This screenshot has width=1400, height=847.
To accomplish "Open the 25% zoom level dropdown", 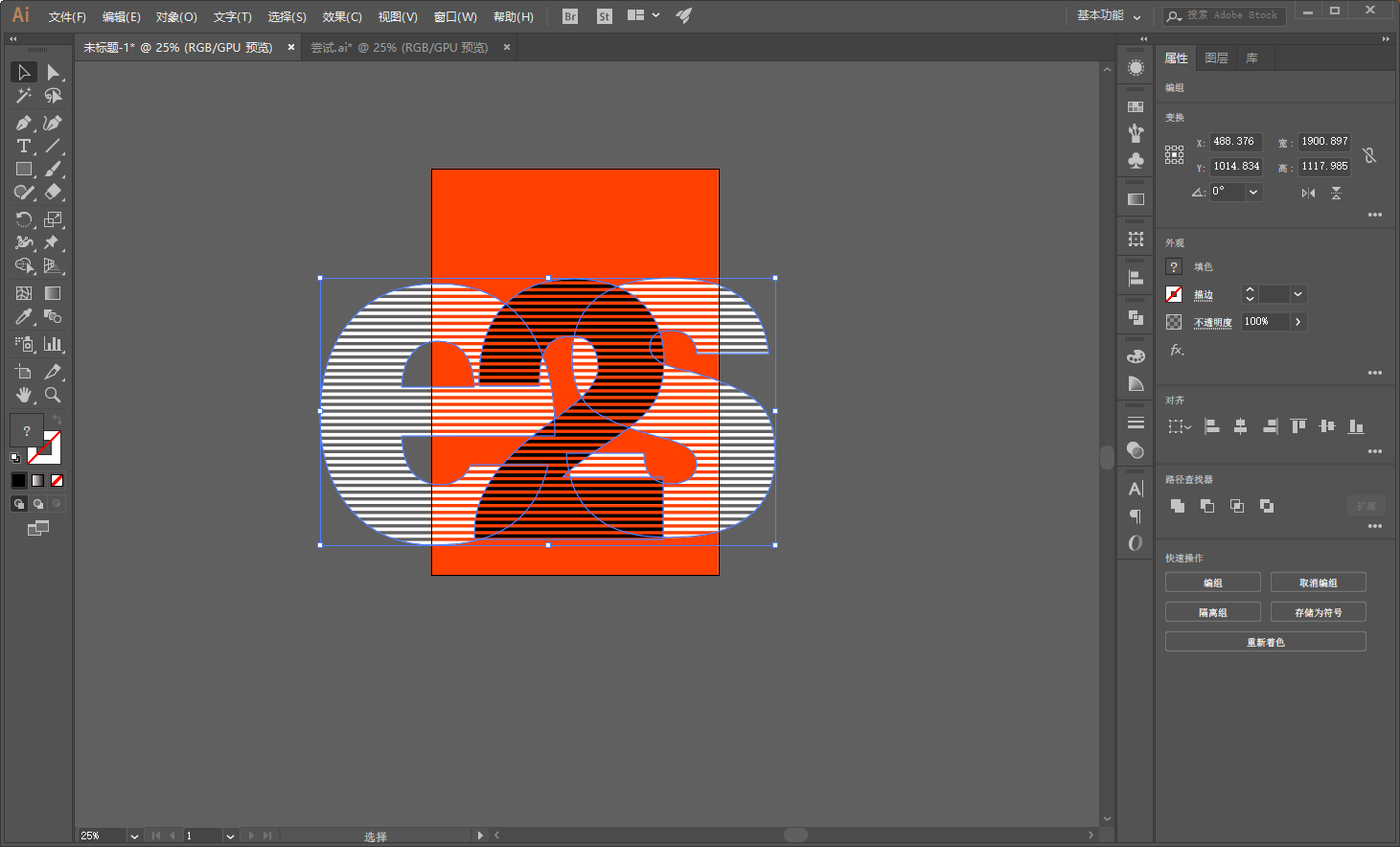I will [134, 836].
